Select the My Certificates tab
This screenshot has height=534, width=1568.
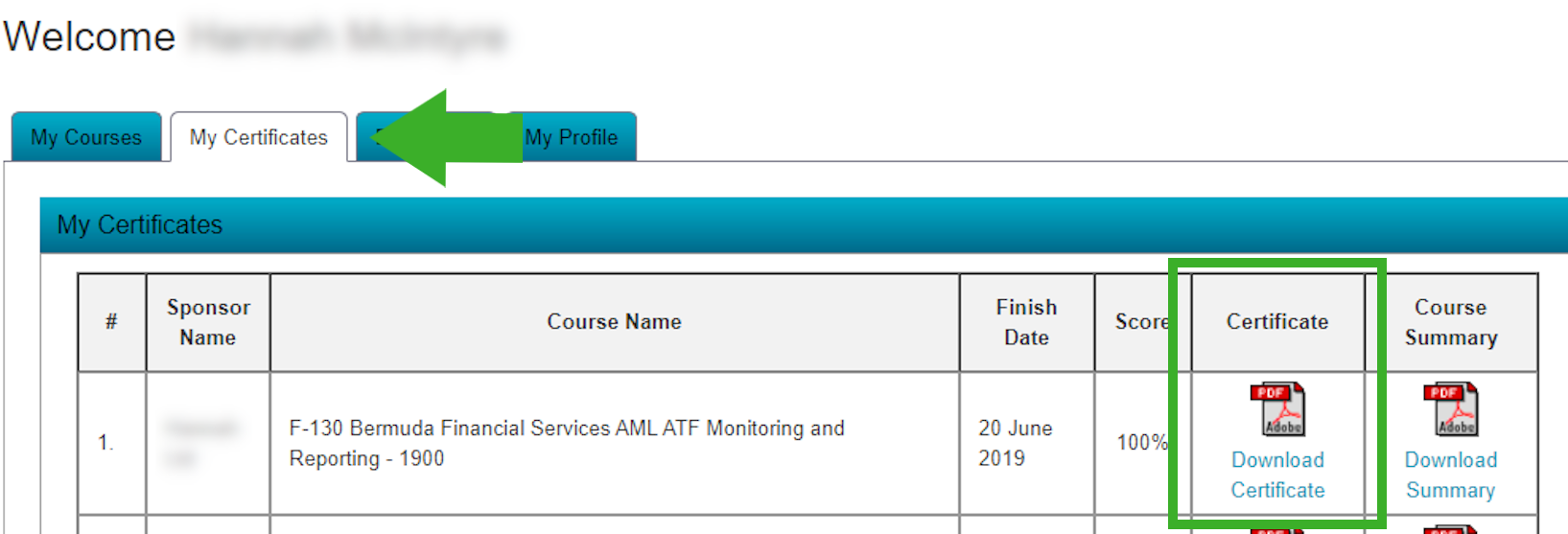point(259,137)
